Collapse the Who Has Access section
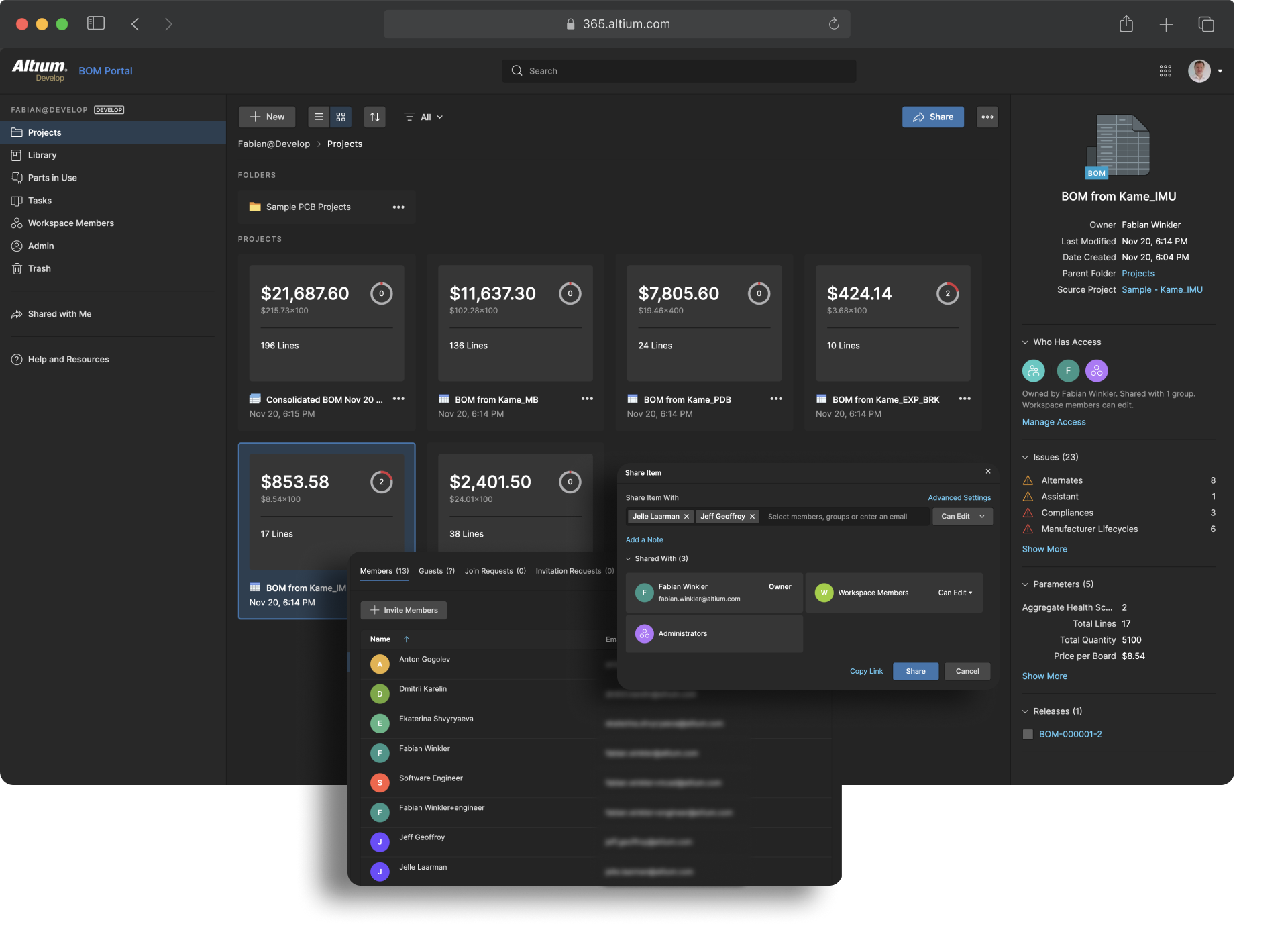The height and width of the screenshot is (926, 1288). point(1025,342)
